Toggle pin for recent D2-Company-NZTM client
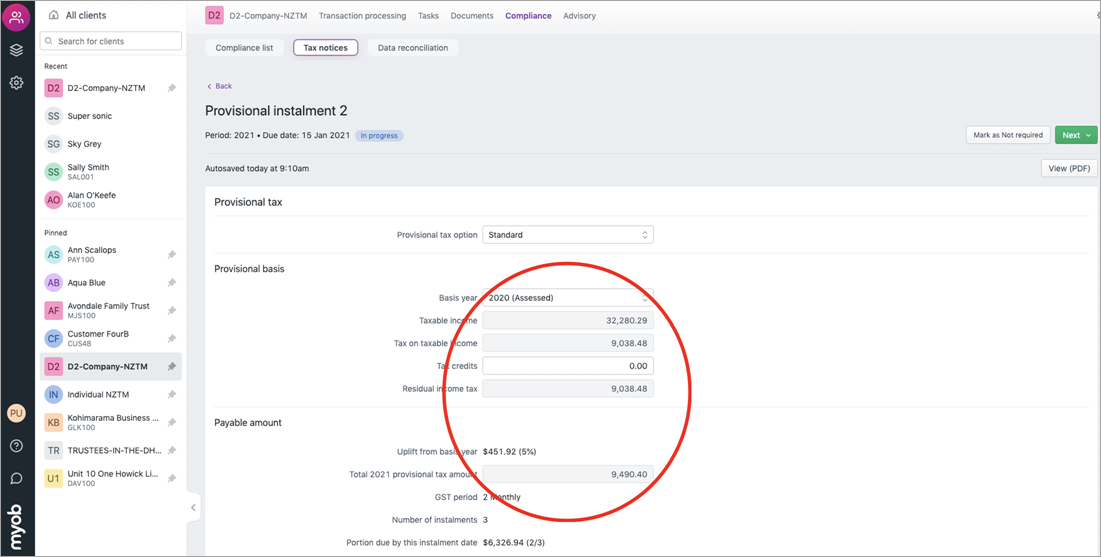The width and height of the screenshot is (1101, 557). [171, 88]
